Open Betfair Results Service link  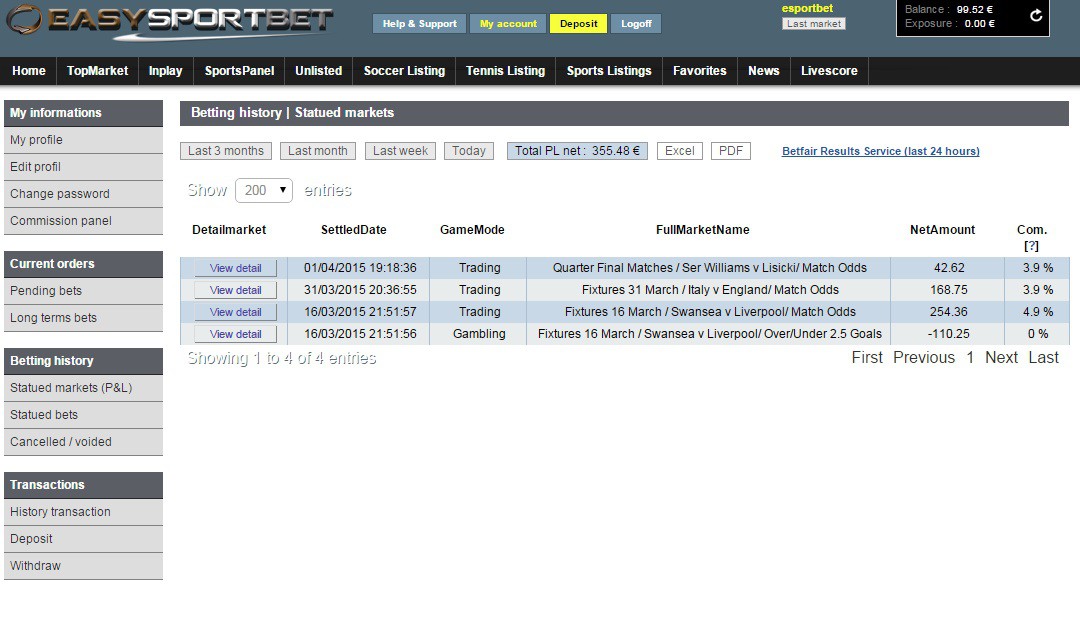point(880,151)
